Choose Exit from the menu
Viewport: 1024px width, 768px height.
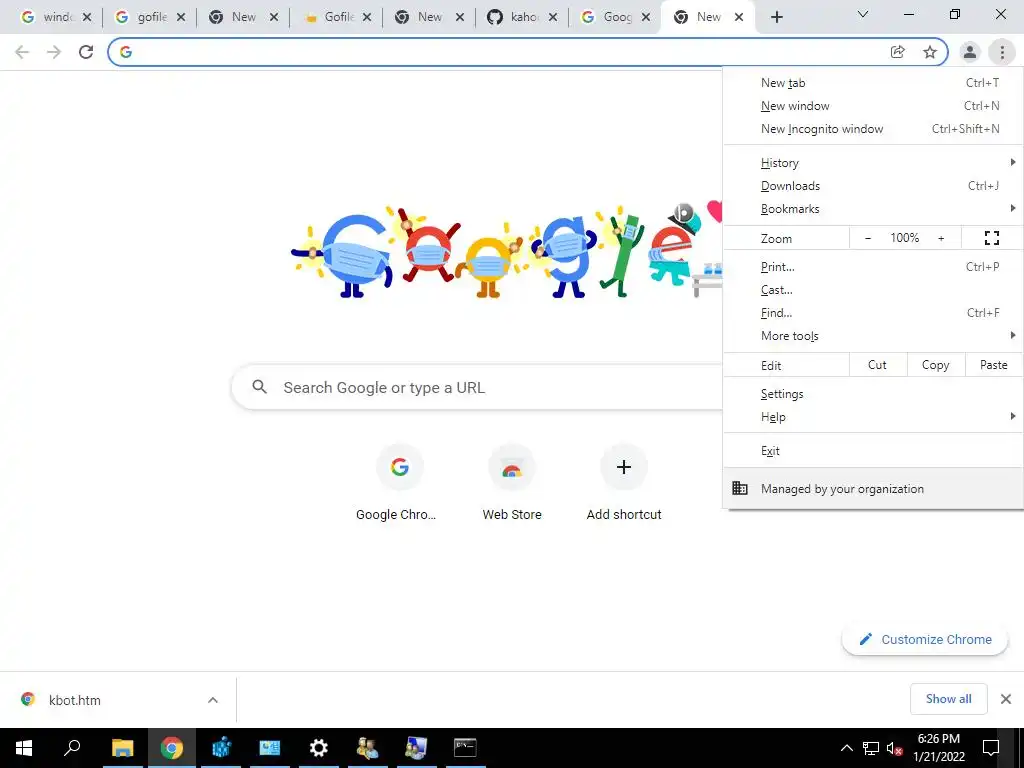873,451
